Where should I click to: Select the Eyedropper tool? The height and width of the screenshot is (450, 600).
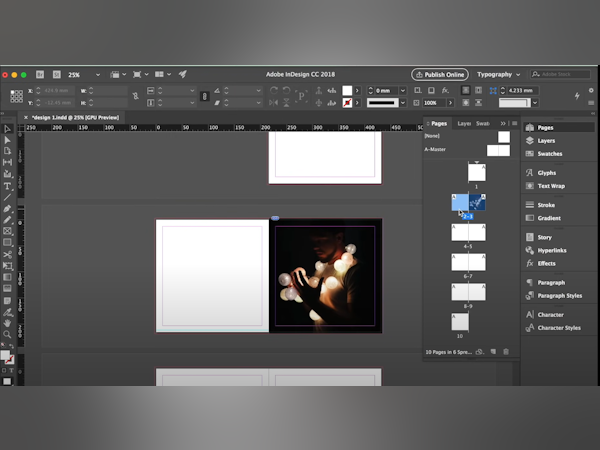click(7, 312)
